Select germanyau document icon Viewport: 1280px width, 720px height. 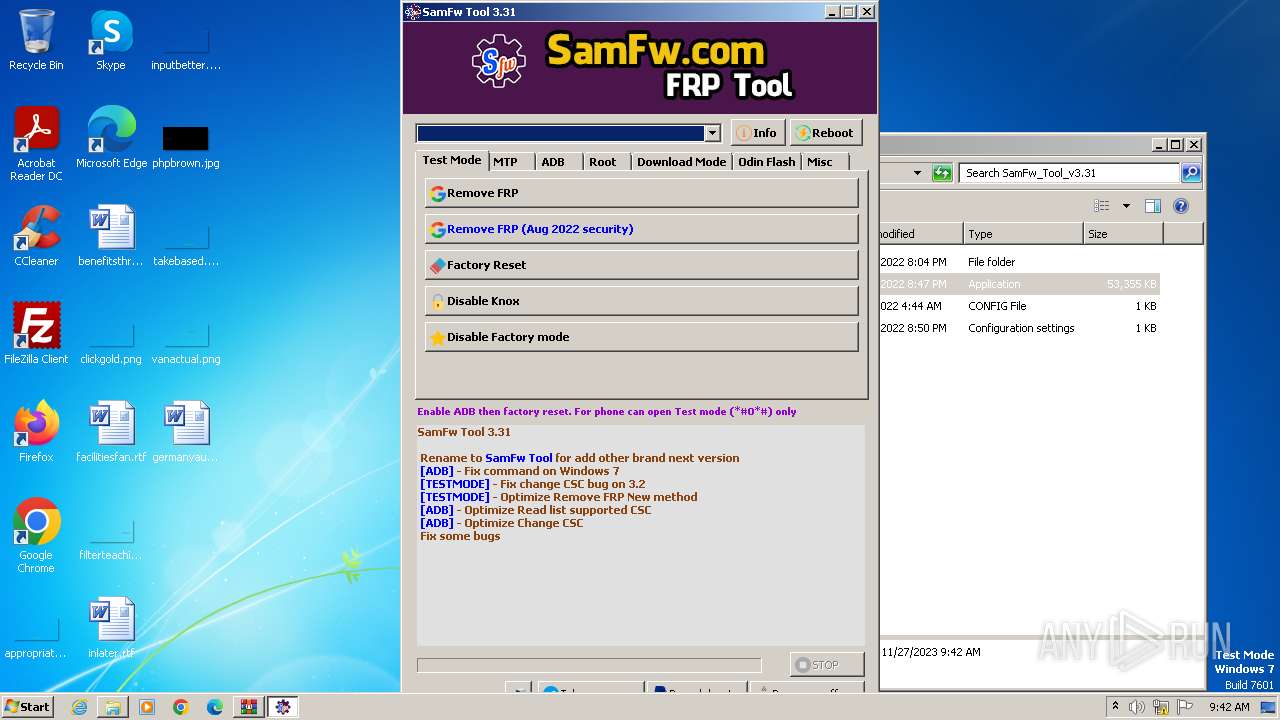point(186,432)
